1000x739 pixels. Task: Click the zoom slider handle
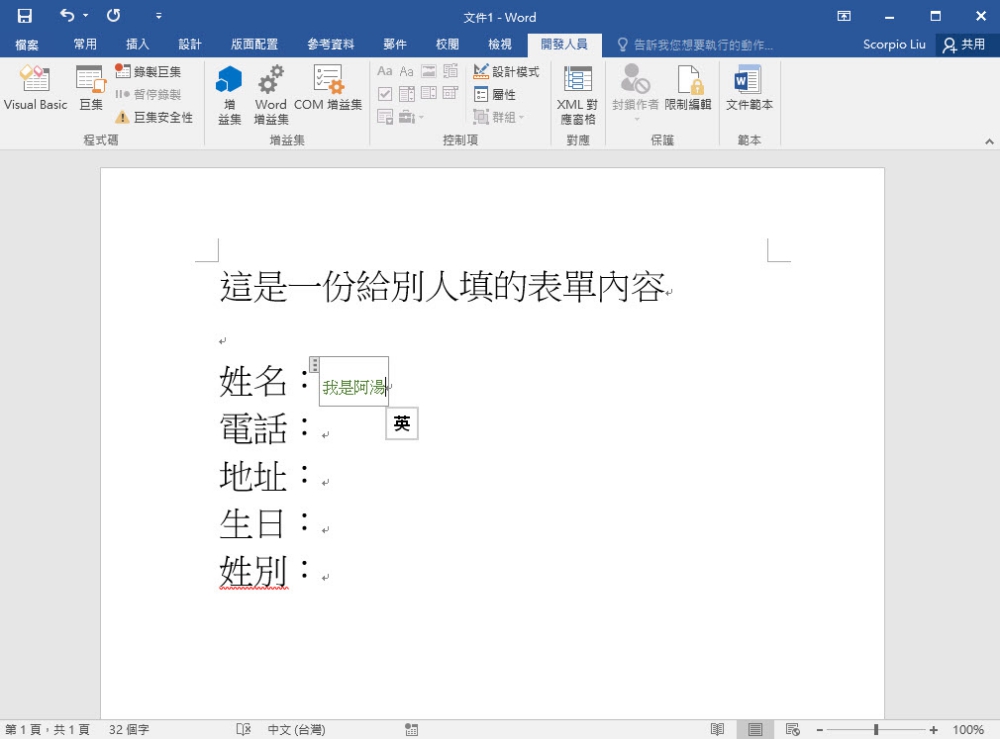click(x=876, y=729)
